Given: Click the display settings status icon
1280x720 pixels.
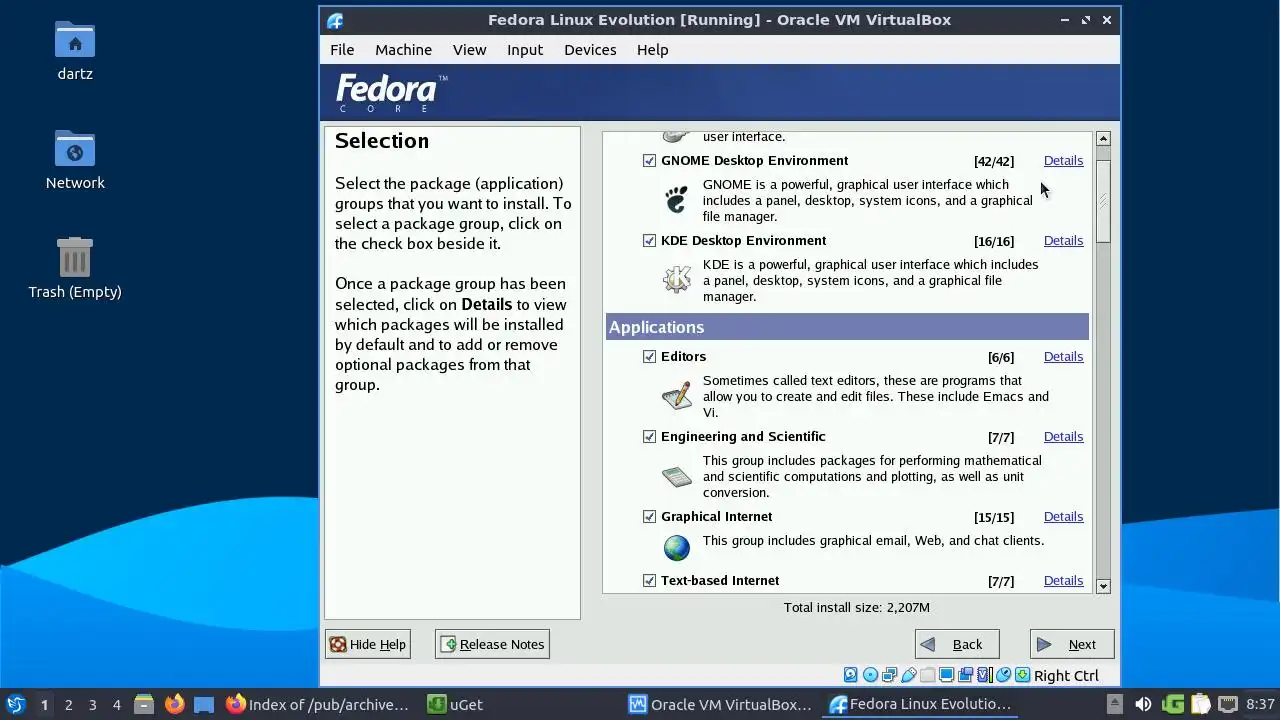Looking at the screenshot, I should (947, 675).
